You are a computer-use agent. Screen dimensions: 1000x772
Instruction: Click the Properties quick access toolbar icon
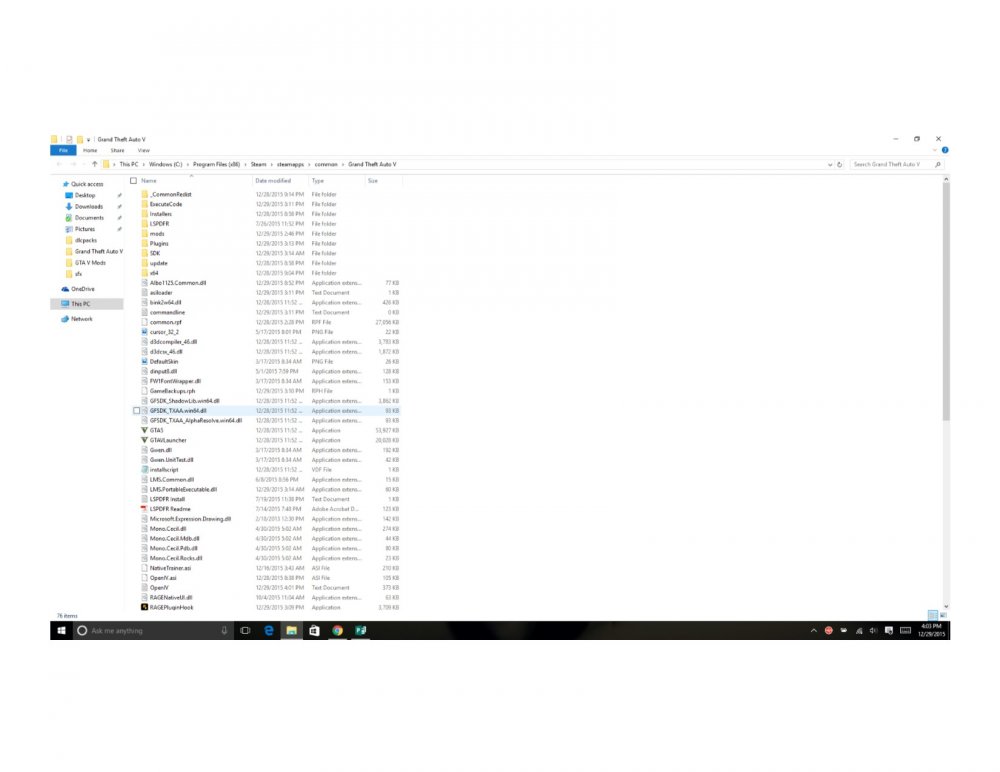point(69,139)
